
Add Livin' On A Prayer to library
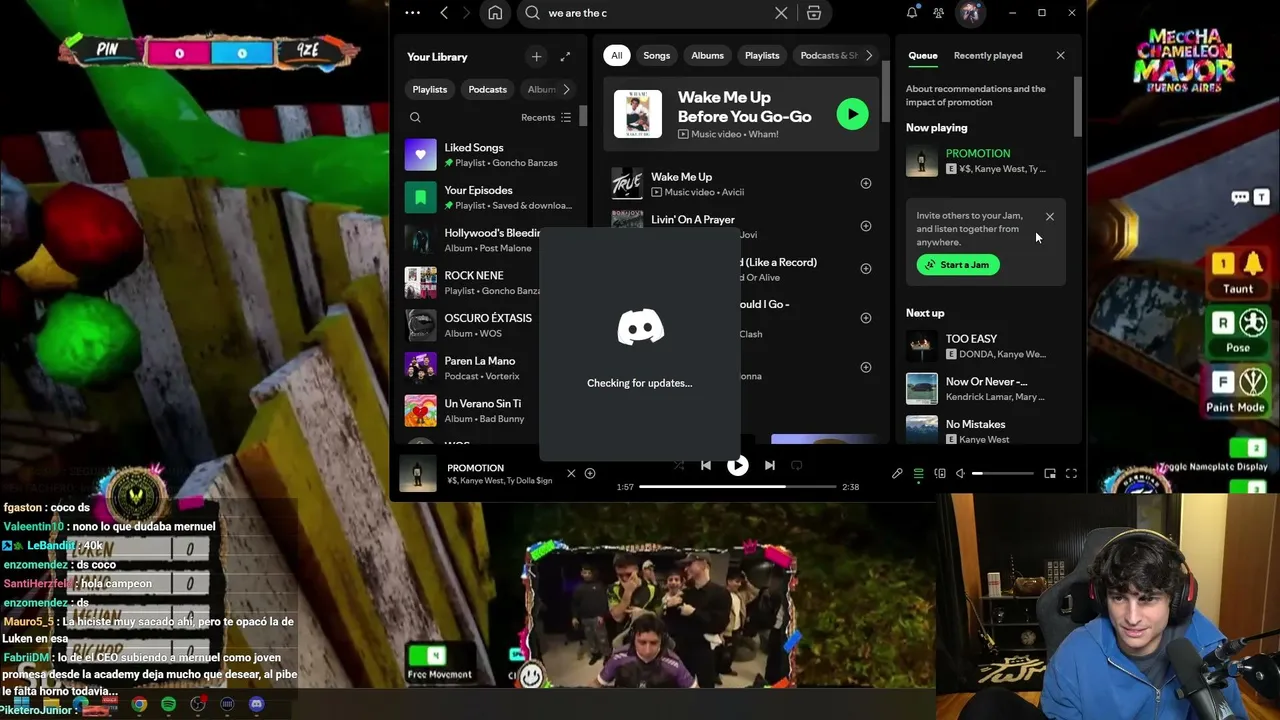tap(866, 226)
